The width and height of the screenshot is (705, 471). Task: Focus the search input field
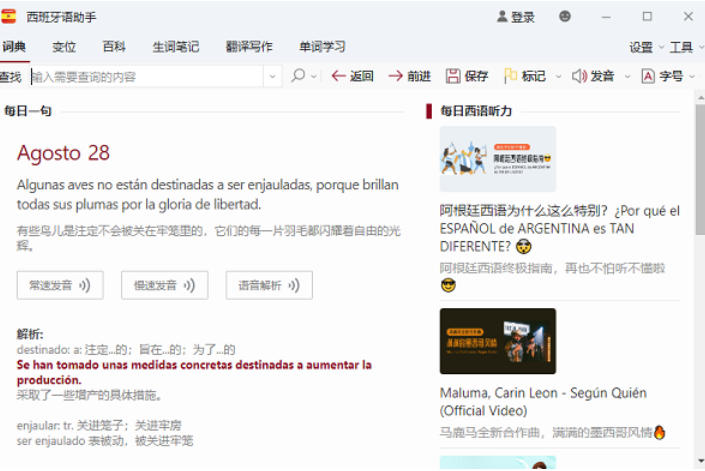pos(146,77)
